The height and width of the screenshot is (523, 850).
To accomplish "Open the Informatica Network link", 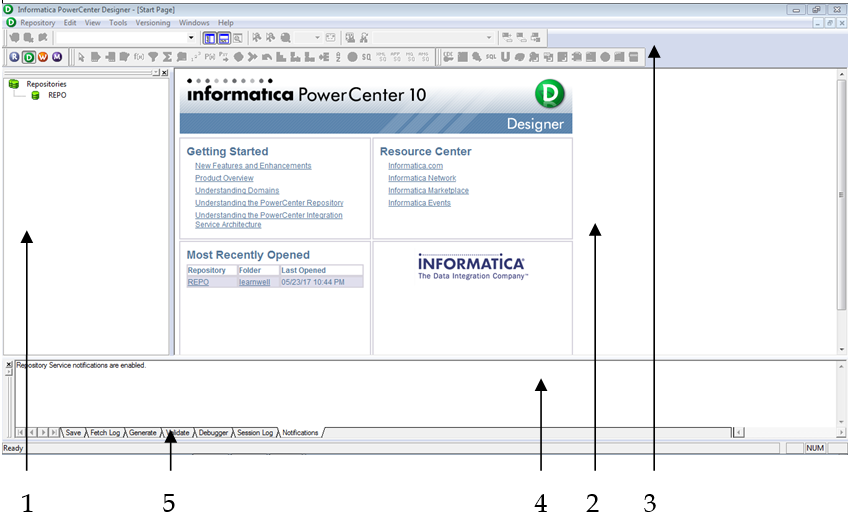I will point(422,178).
